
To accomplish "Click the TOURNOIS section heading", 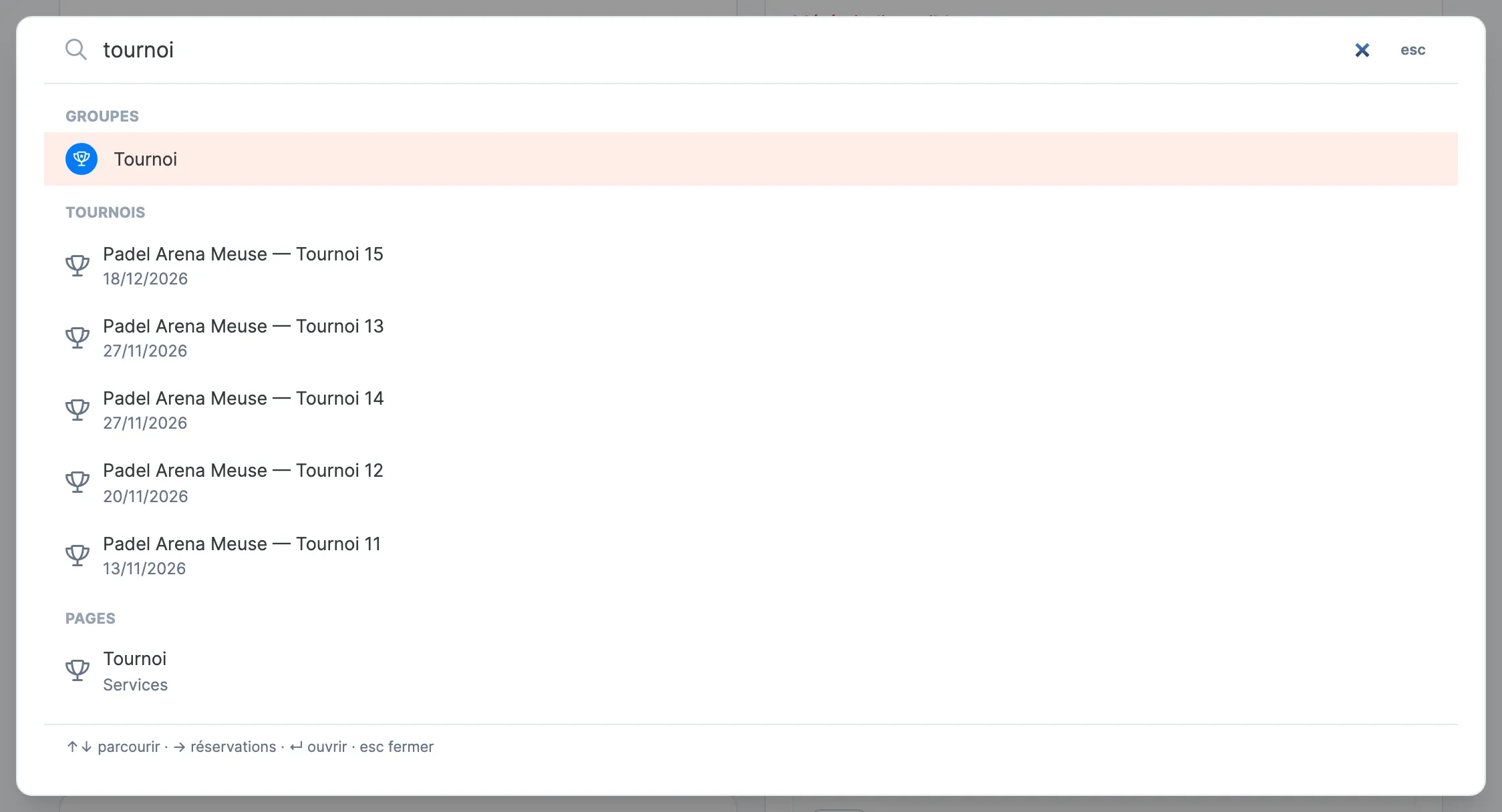I will (x=105, y=212).
